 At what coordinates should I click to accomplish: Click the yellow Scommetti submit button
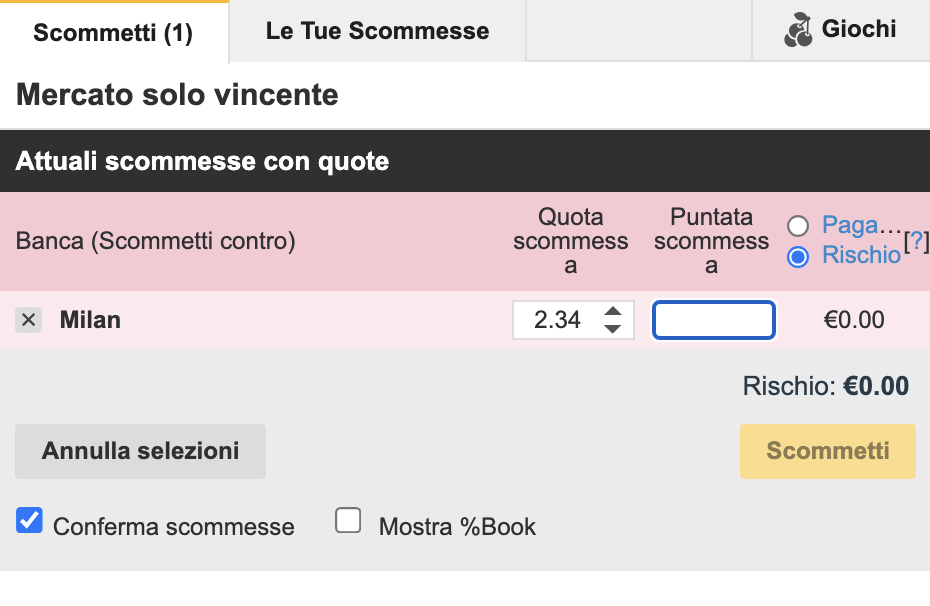[x=828, y=451]
